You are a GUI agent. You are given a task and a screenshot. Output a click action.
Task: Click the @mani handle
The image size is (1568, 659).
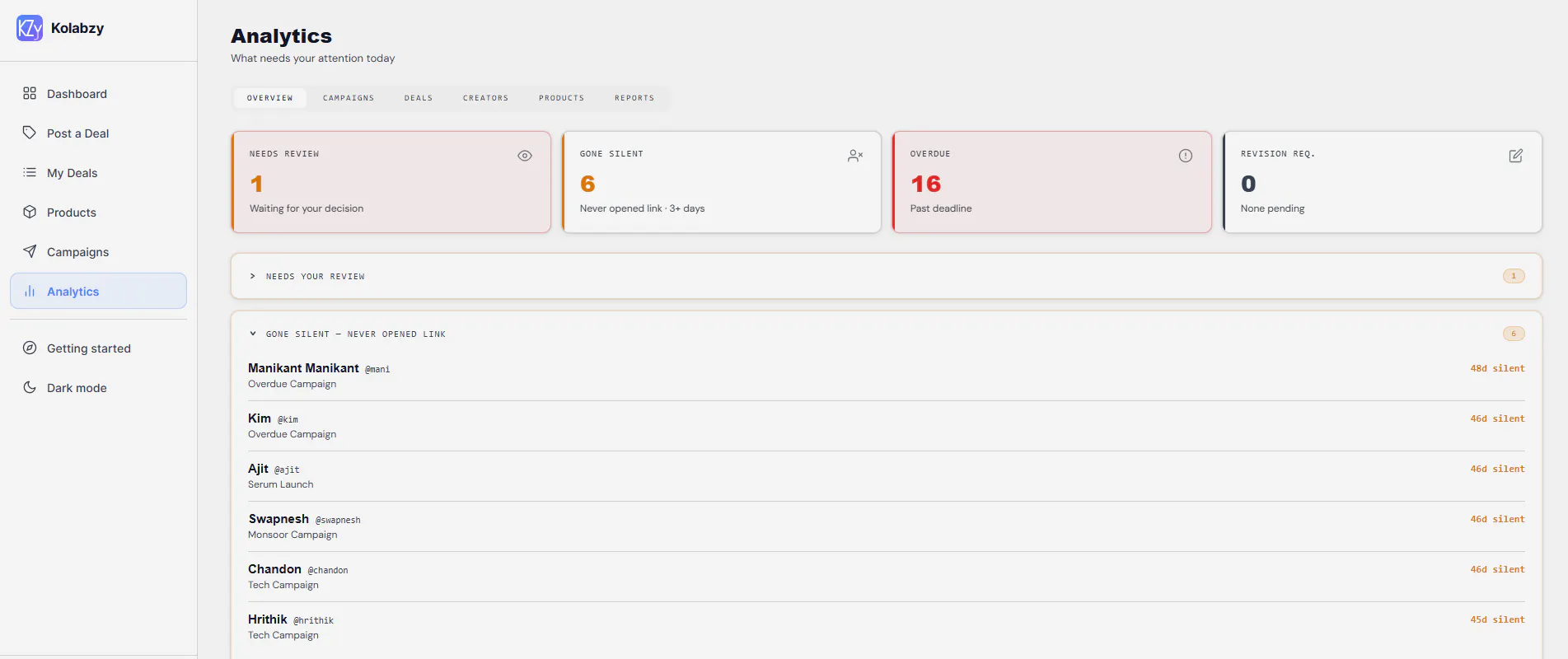coord(377,370)
